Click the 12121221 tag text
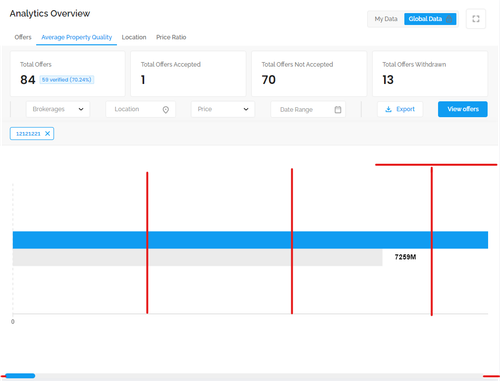Screen dimensions: 500x381 [x=28, y=134]
